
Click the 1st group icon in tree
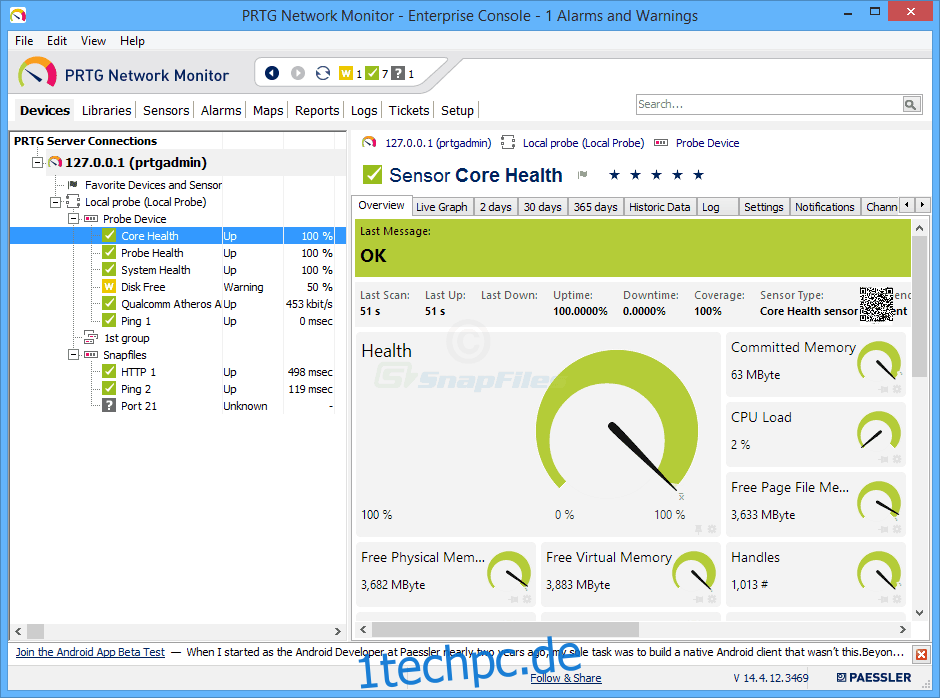pos(91,338)
